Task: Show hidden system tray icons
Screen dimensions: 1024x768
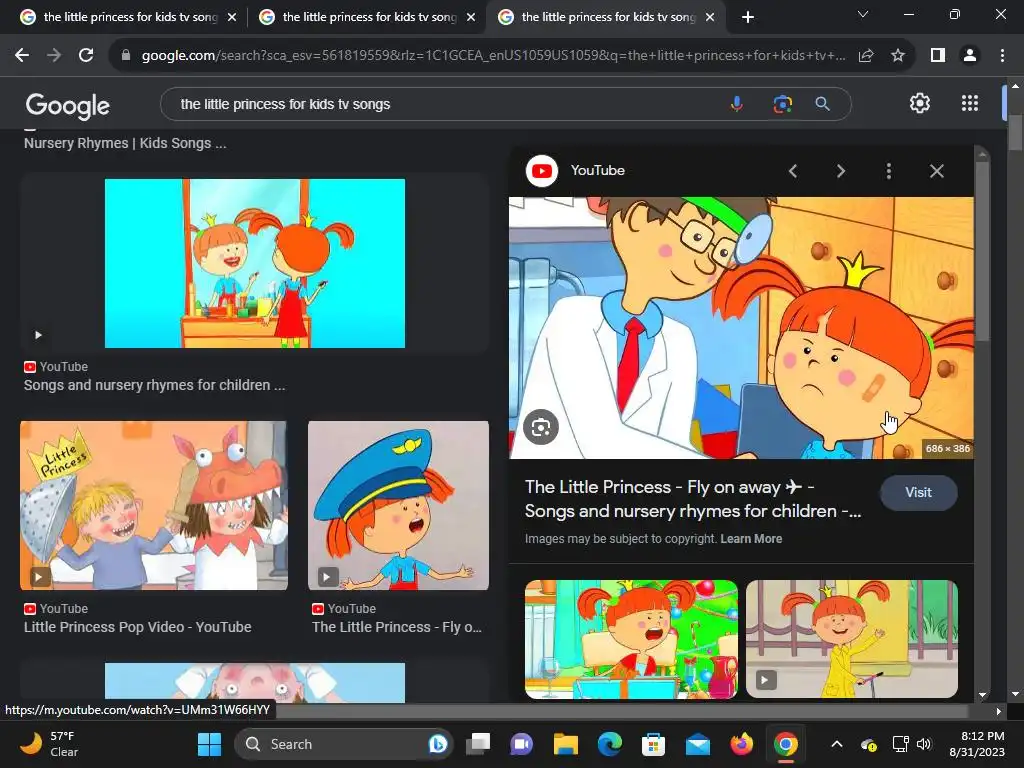Action: [837, 744]
